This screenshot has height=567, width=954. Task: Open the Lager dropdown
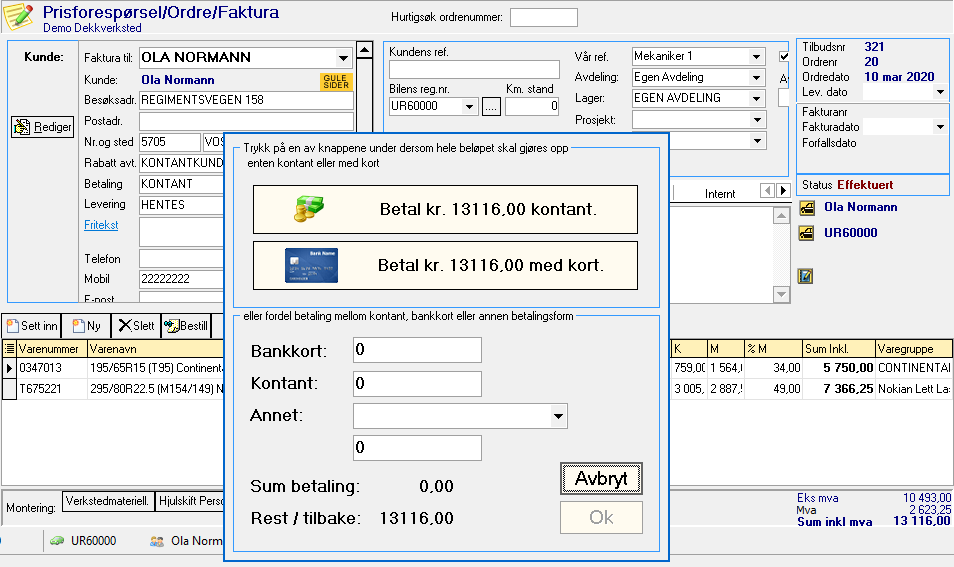(x=756, y=99)
